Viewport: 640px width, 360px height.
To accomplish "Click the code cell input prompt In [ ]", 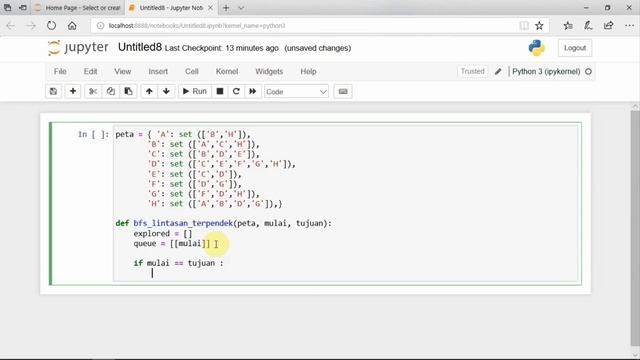I will 93,134.
